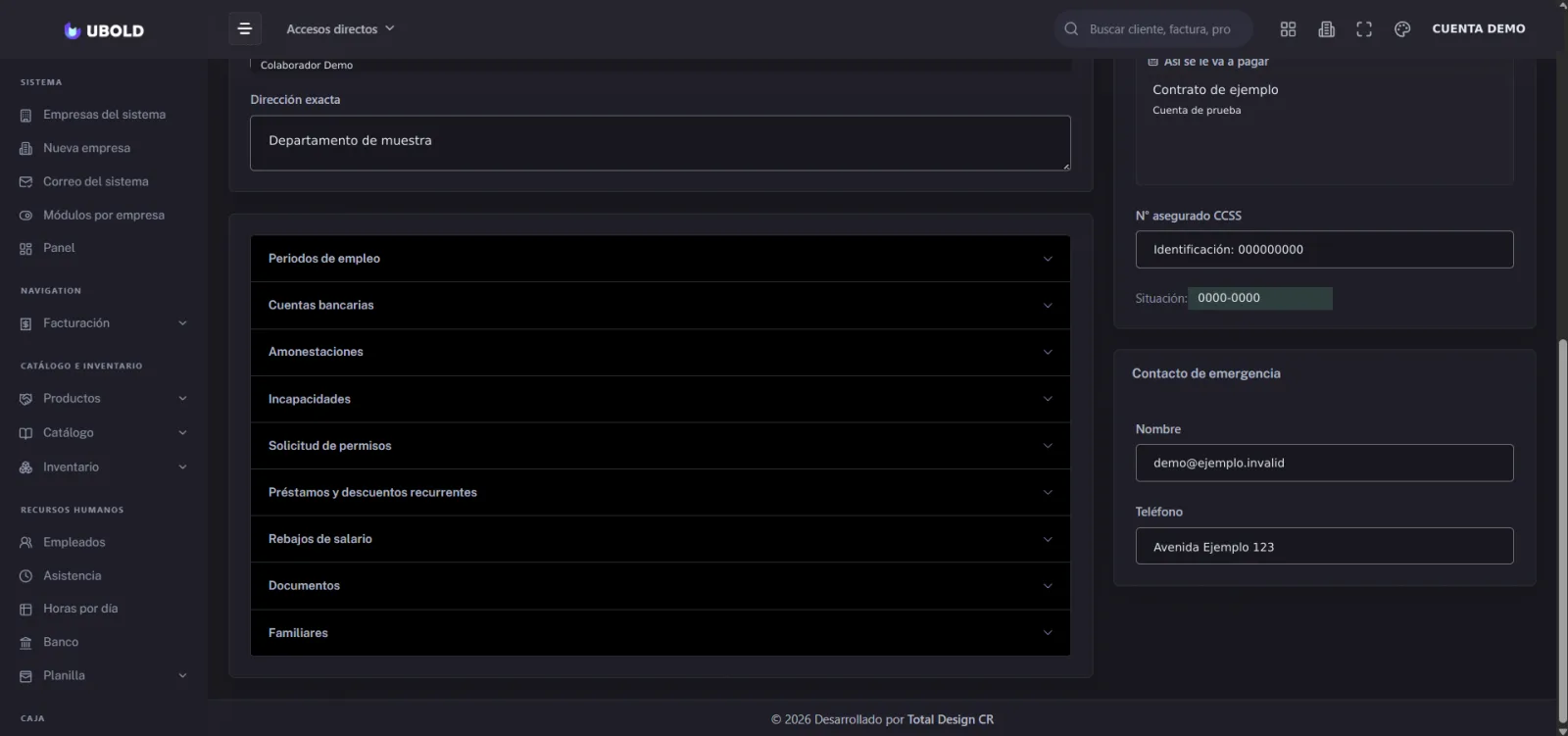Viewport: 1568px width, 736px height.
Task: Click the Planilla icon in sidebar
Action: point(25,676)
